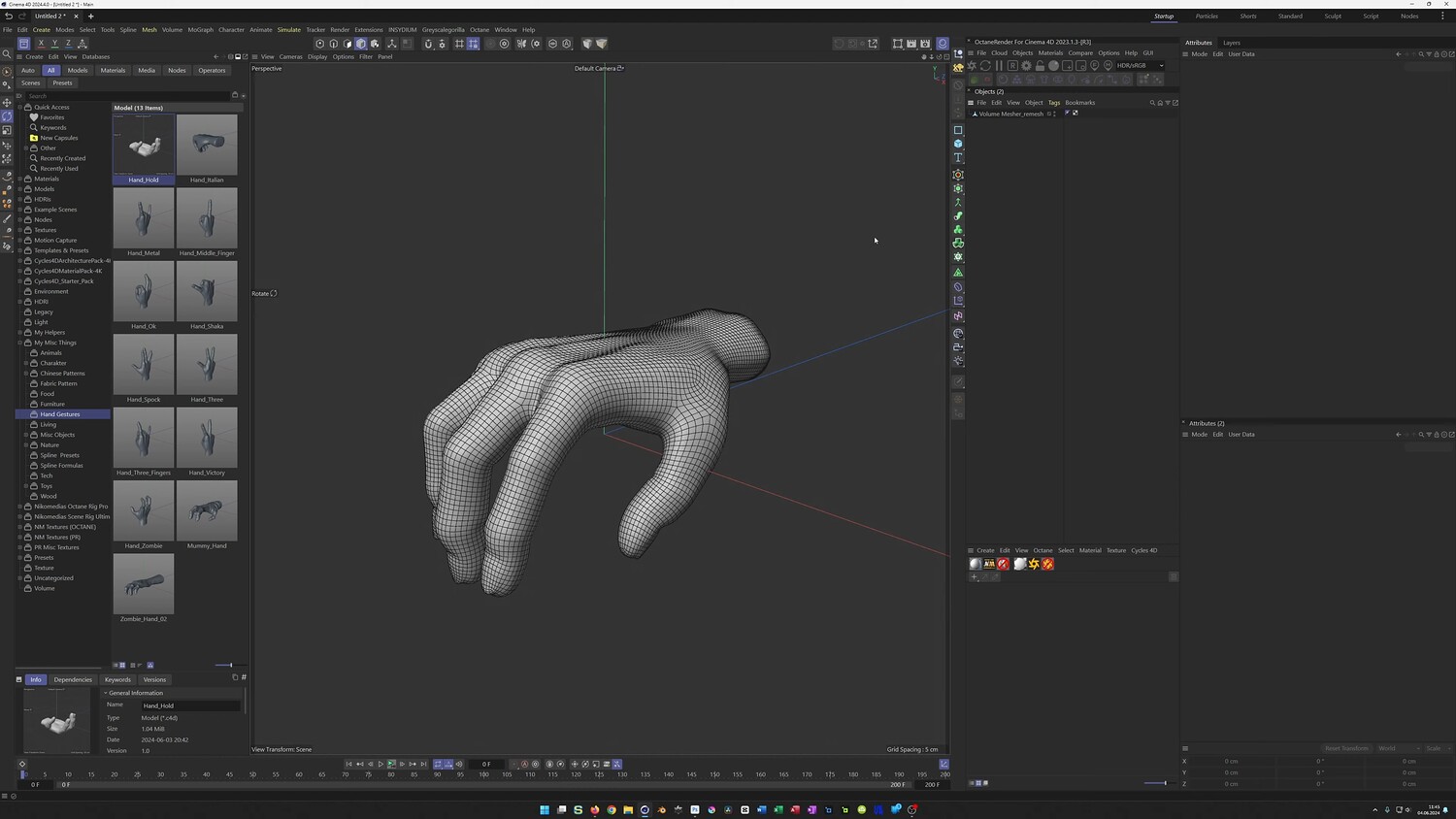Select the Cube primitive icon in right palette
The width and height of the screenshot is (1456, 819).
click(958, 144)
